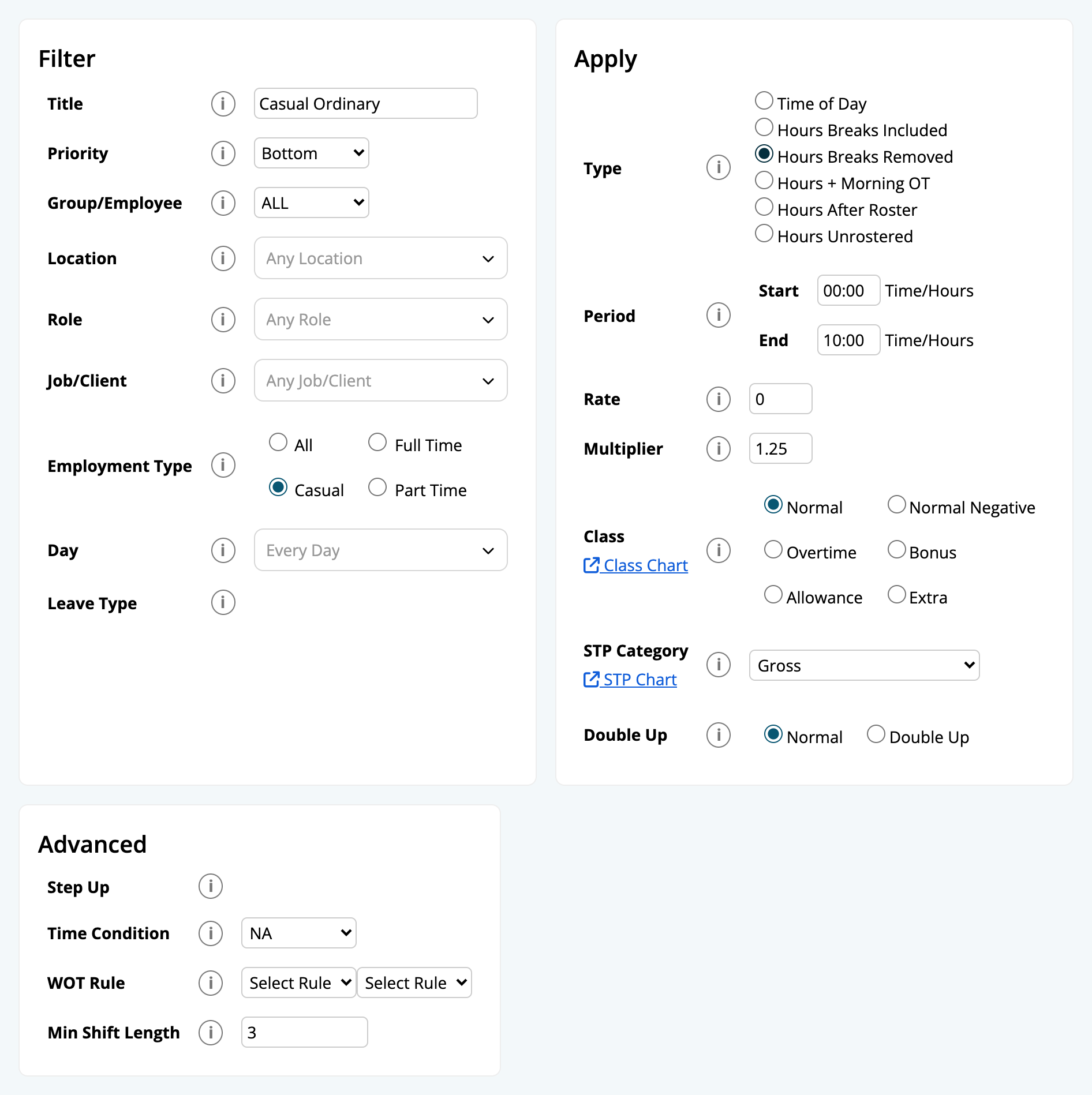Select the Allowance class option
This screenshot has width=1092, height=1095.
773,595
